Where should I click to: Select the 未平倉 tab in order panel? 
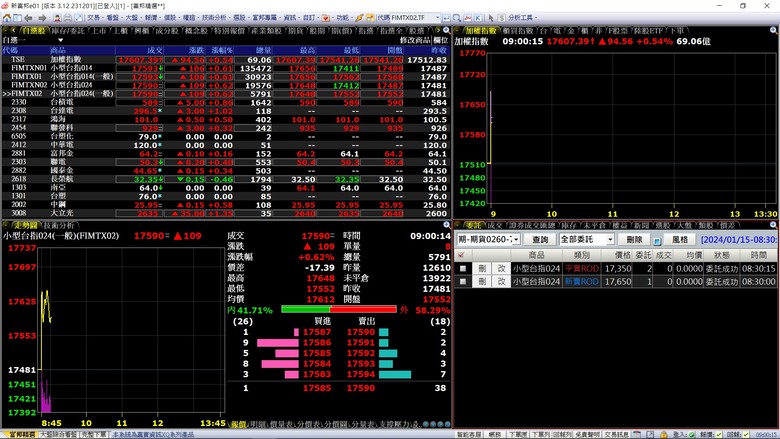(594, 225)
